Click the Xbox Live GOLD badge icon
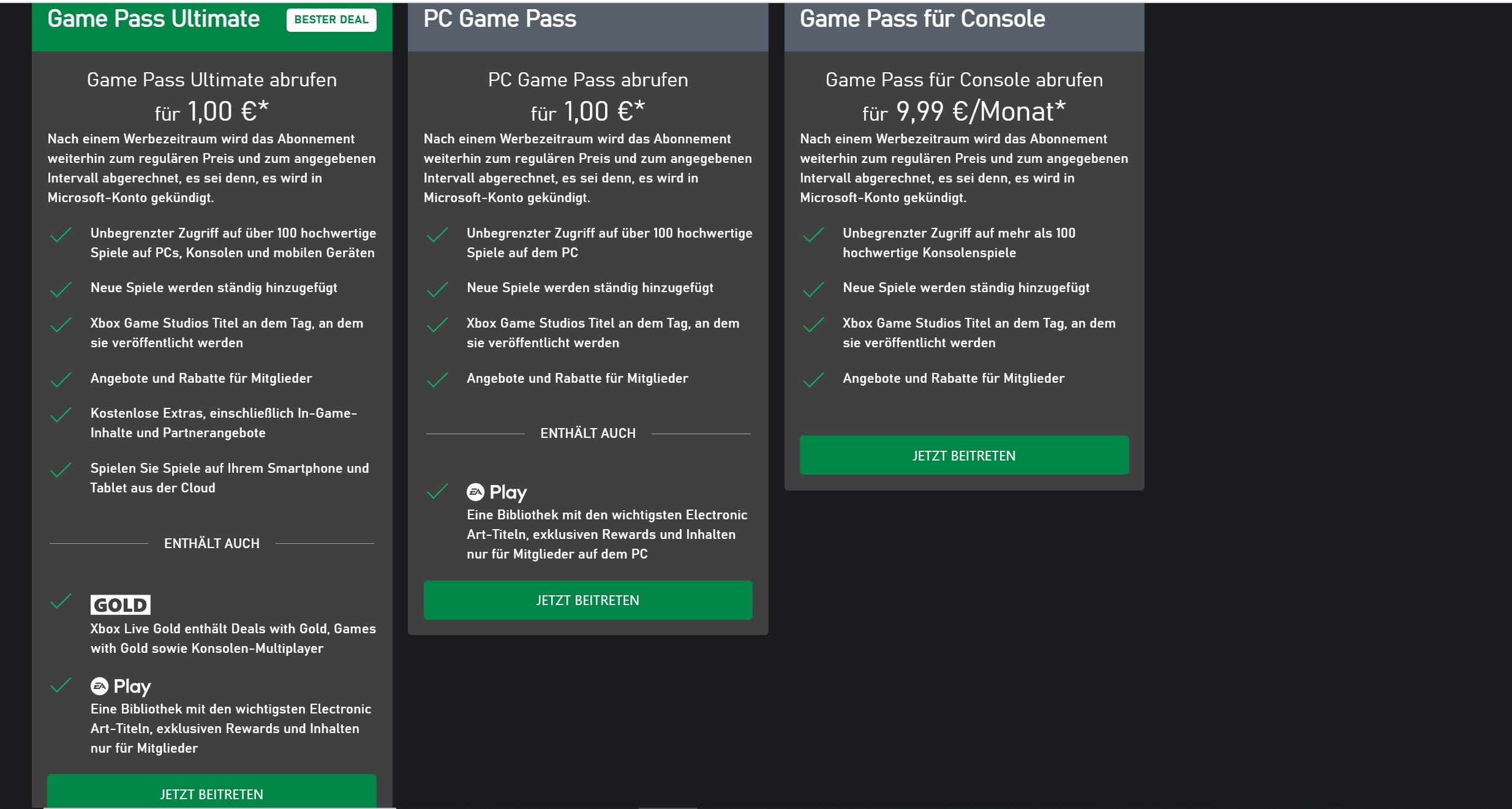 click(121, 604)
